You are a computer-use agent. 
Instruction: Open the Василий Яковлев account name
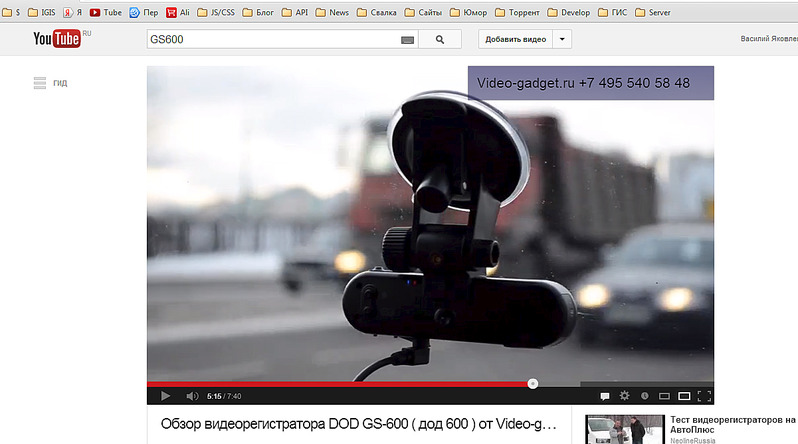pyautogui.click(x=769, y=39)
